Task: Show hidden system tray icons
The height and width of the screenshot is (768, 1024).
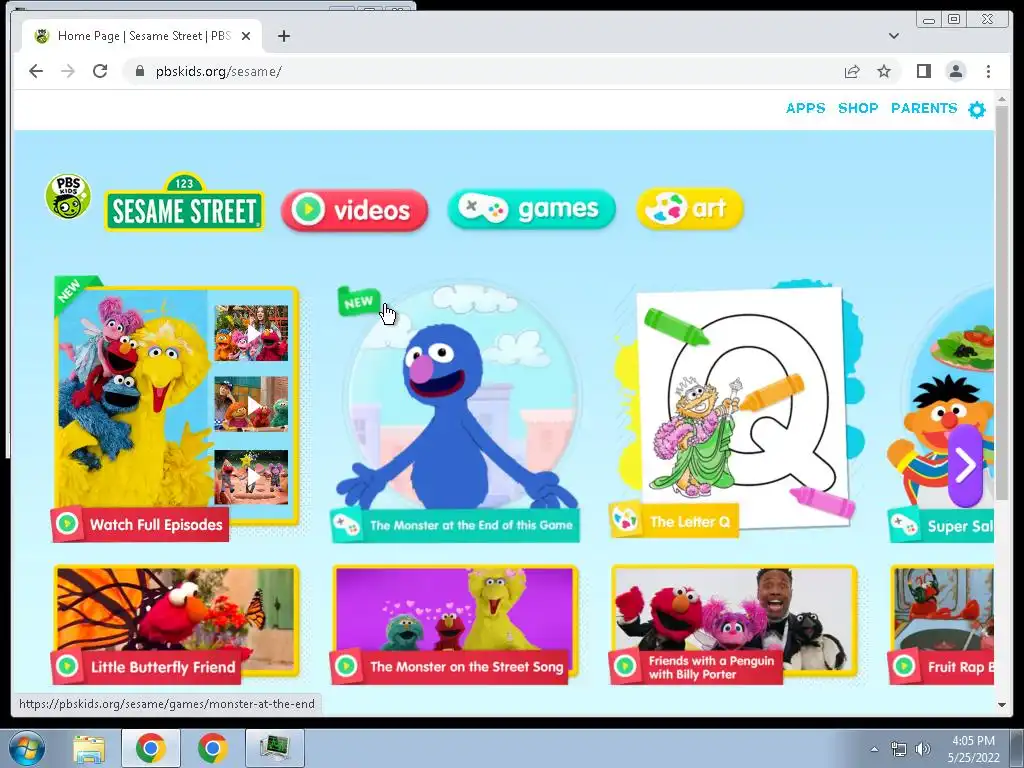Action: pyautogui.click(x=874, y=749)
